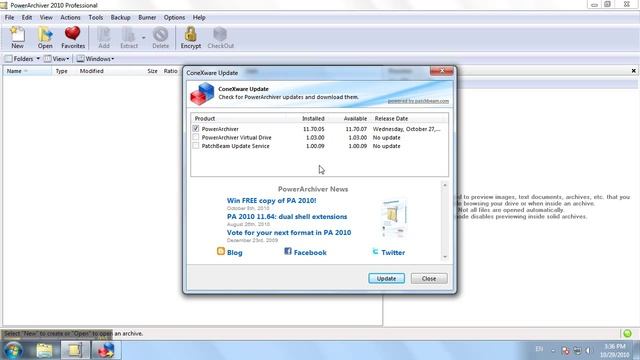This screenshot has height=360, width=640.
Task: Open Windows Explorer from taskbar
Action: 44,350
